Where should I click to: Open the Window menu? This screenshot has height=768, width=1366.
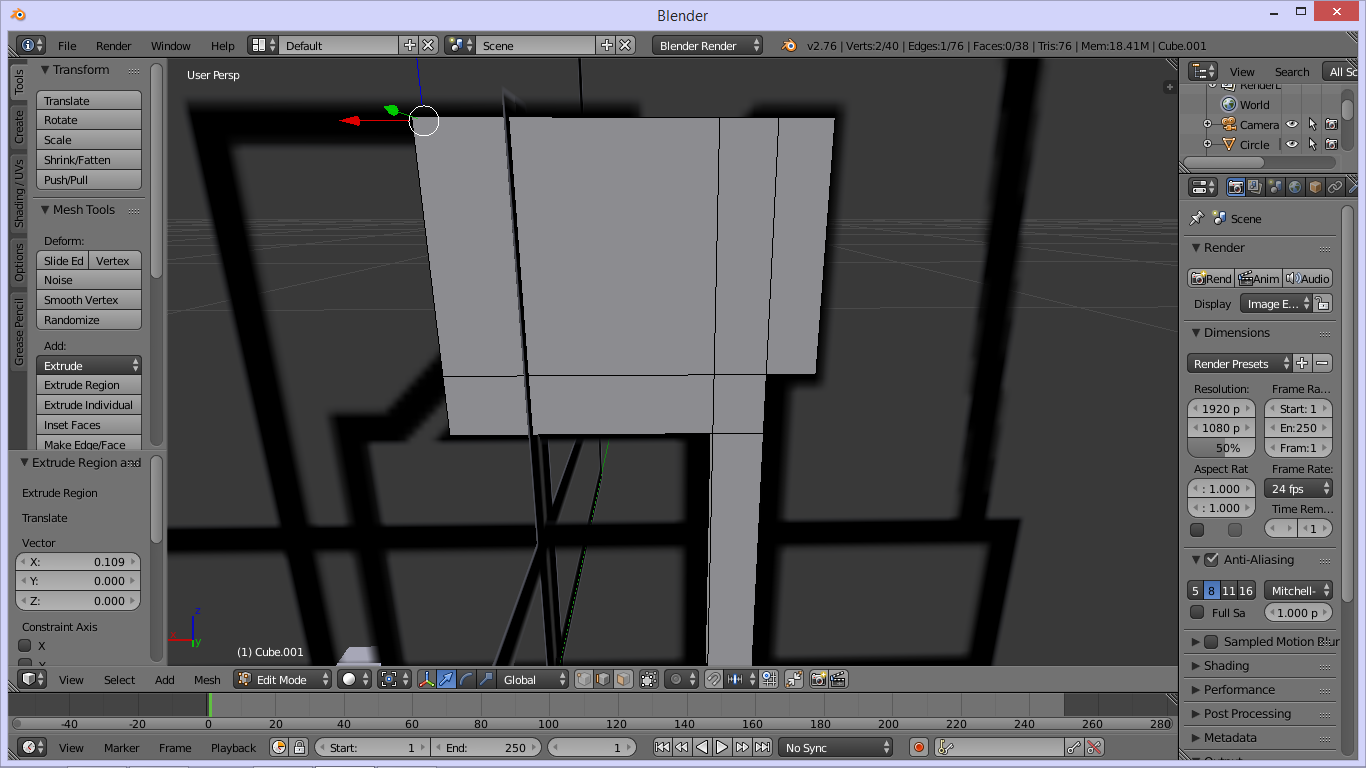171,45
